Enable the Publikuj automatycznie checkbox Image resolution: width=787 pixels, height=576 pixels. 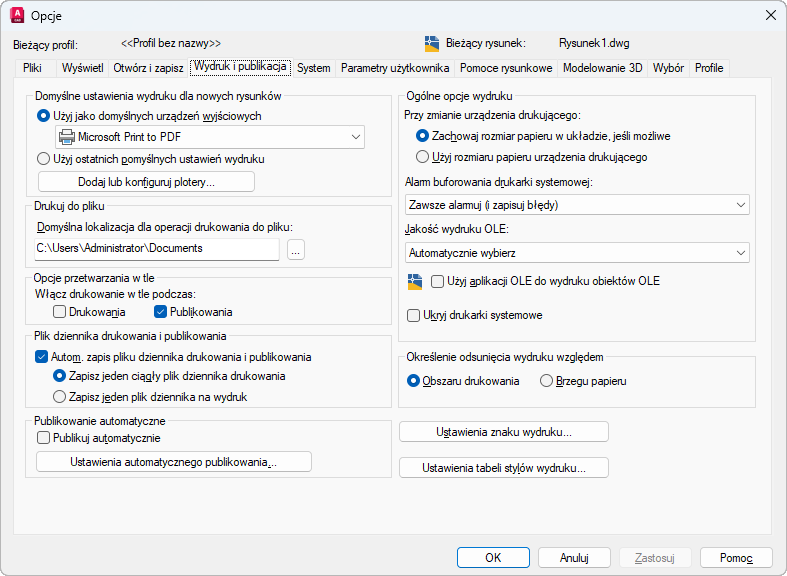[43, 438]
